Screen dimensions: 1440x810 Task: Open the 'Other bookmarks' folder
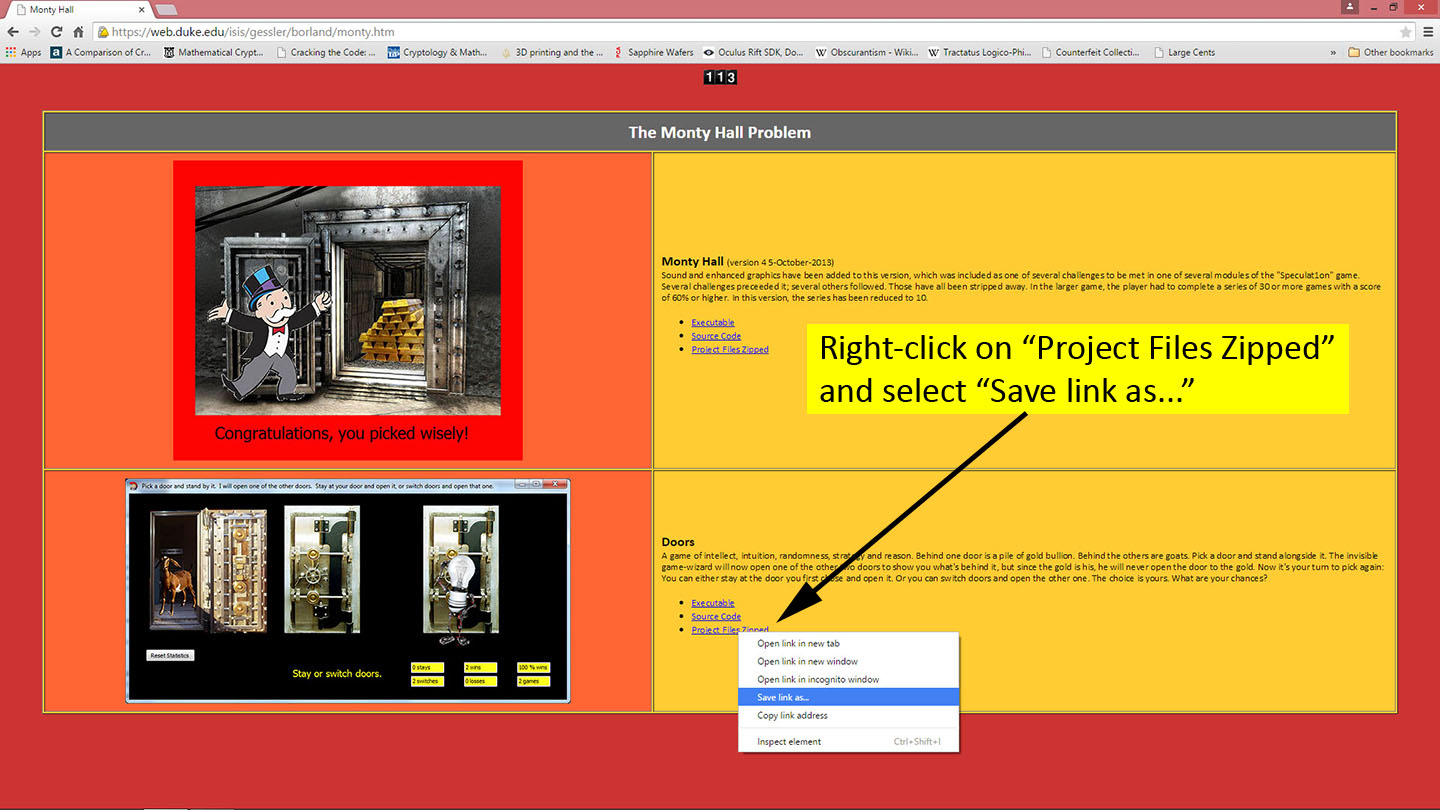(1390, 52)
